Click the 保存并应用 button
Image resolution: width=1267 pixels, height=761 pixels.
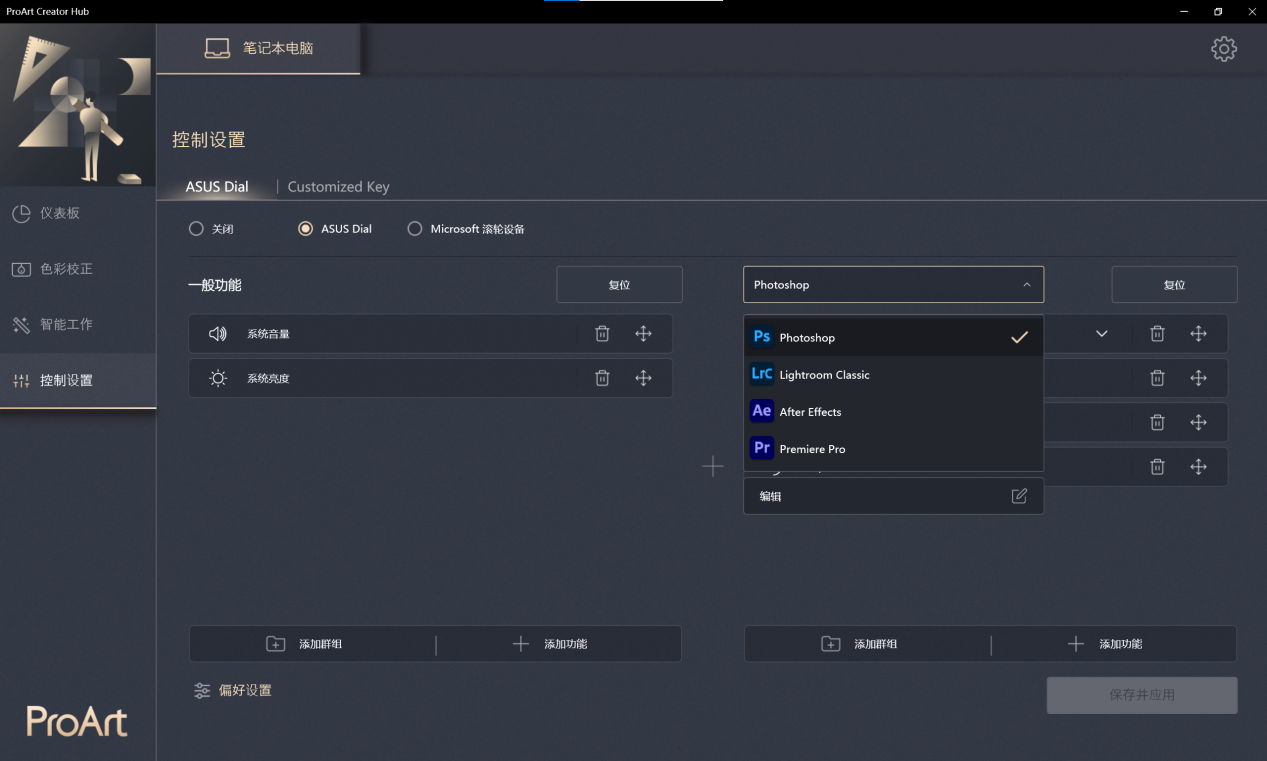point(1142,695)
